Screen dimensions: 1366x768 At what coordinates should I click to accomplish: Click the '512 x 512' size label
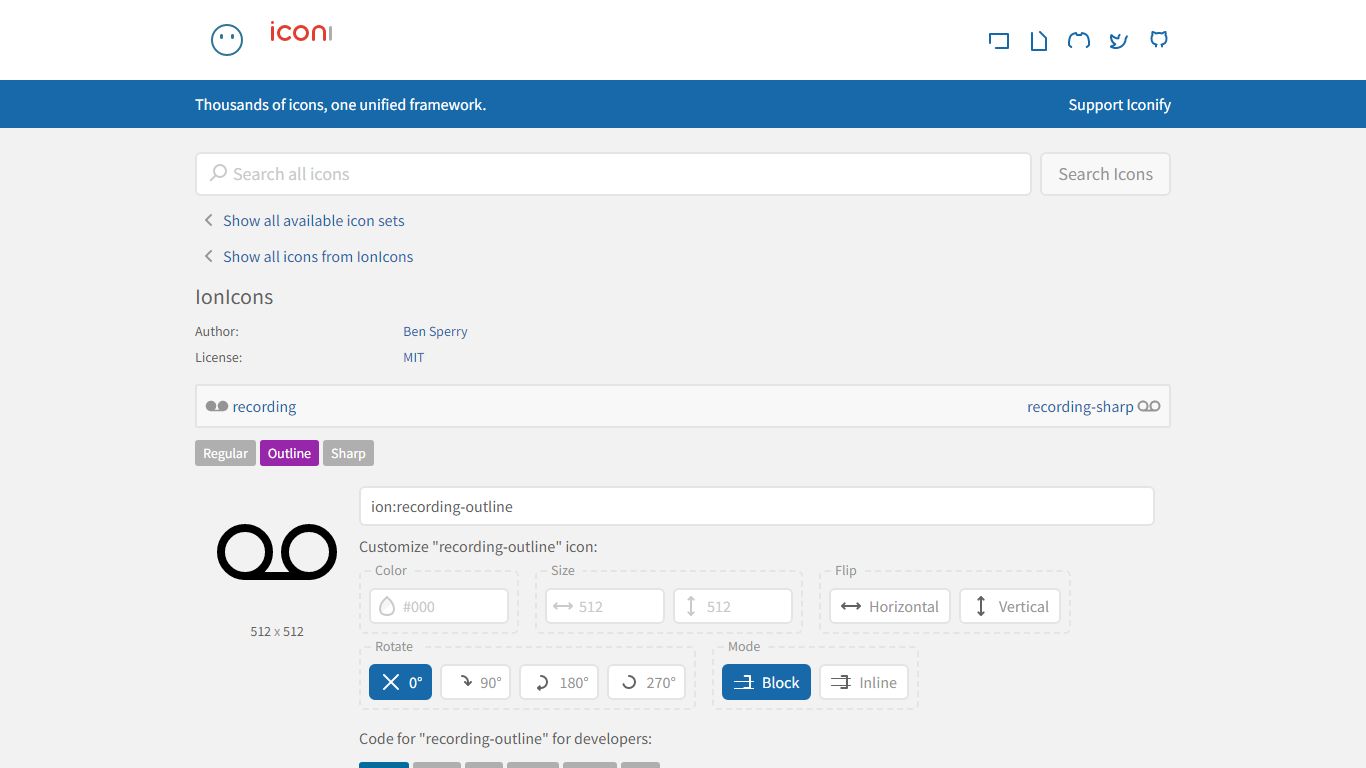(x=277, y=631)
